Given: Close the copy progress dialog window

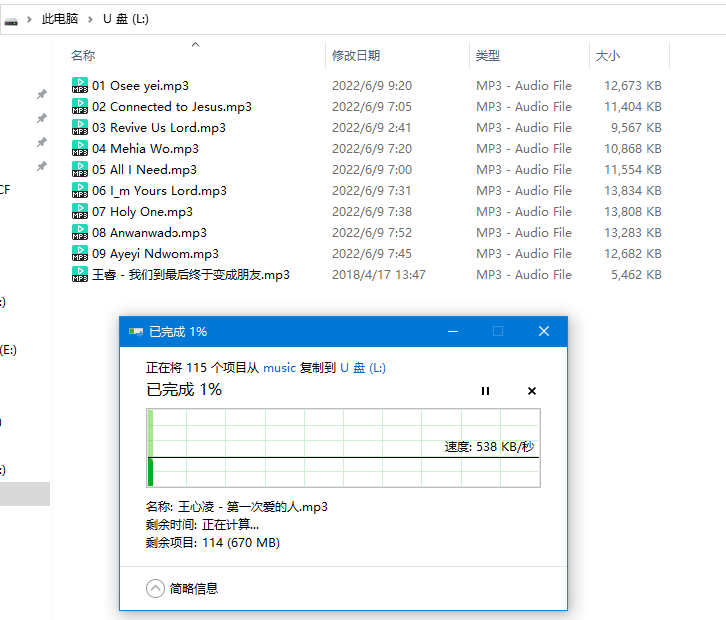Looking at the screenshot, I should 544,332.
